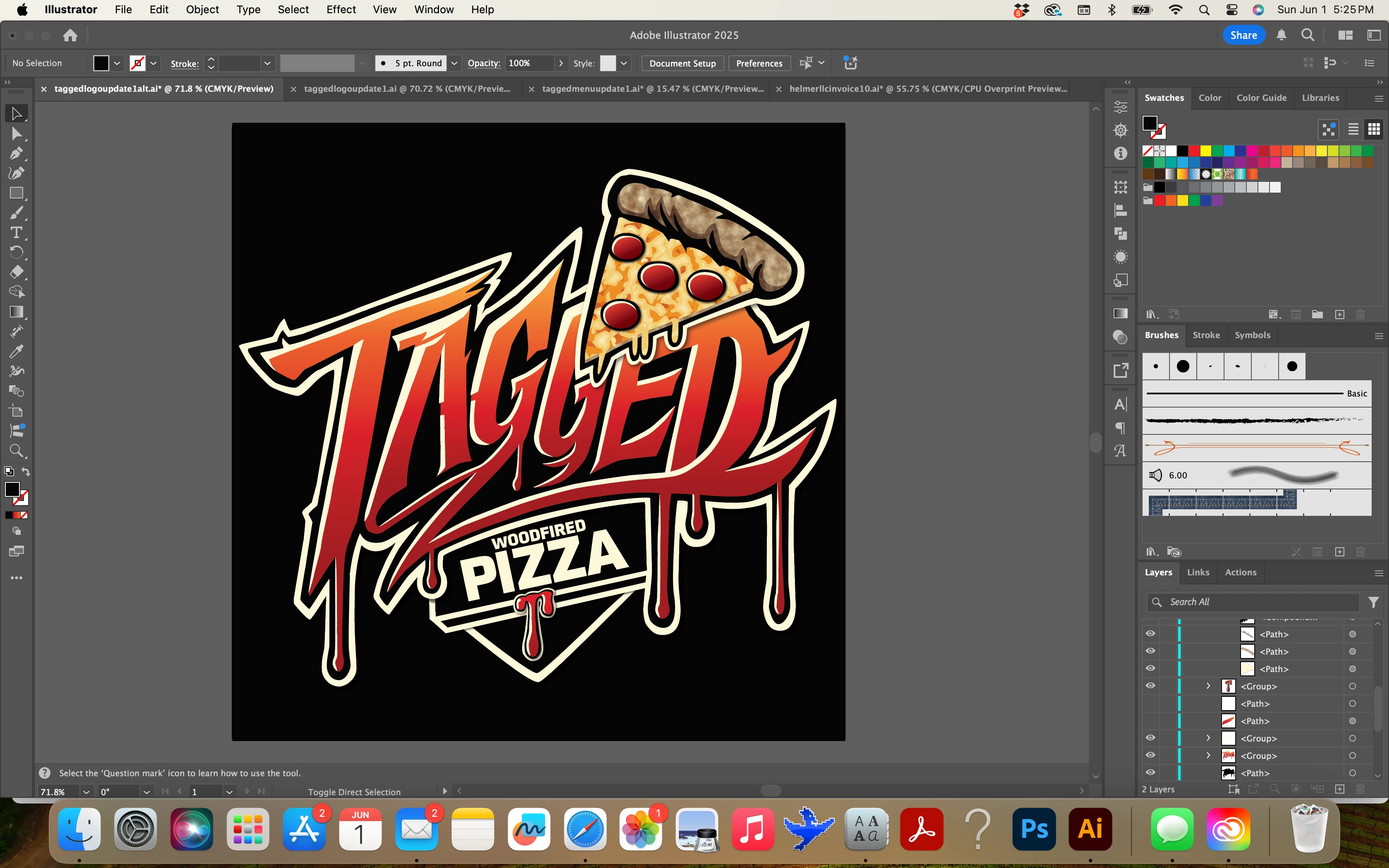The image size is (1389, 868).
Task: Click the blue Share button
Action: click(1243, 35)
